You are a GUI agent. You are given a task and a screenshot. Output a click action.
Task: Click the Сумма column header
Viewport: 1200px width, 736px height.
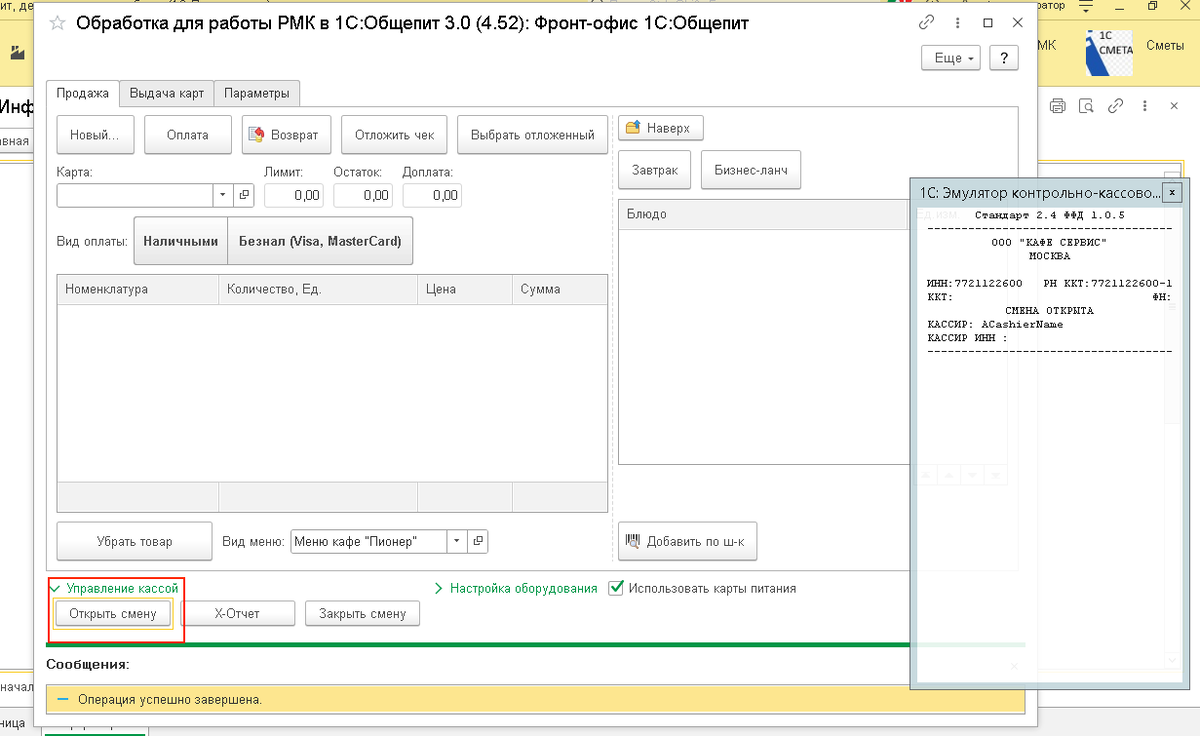coord(560,289)
